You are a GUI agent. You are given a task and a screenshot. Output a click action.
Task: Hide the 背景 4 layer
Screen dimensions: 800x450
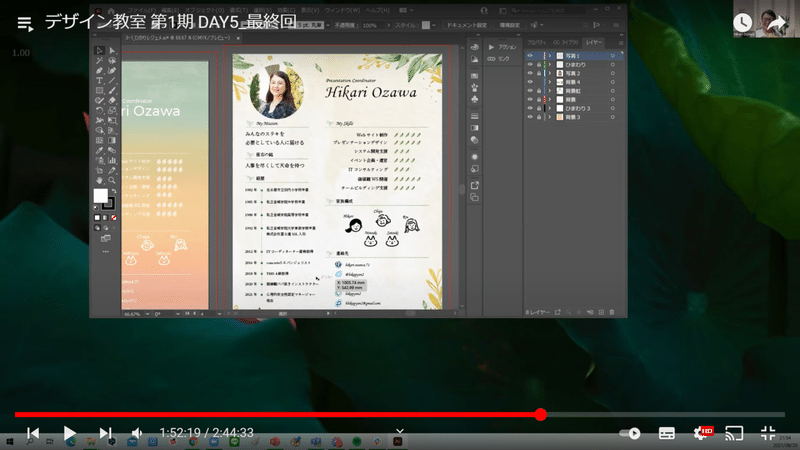pos(530,82)
